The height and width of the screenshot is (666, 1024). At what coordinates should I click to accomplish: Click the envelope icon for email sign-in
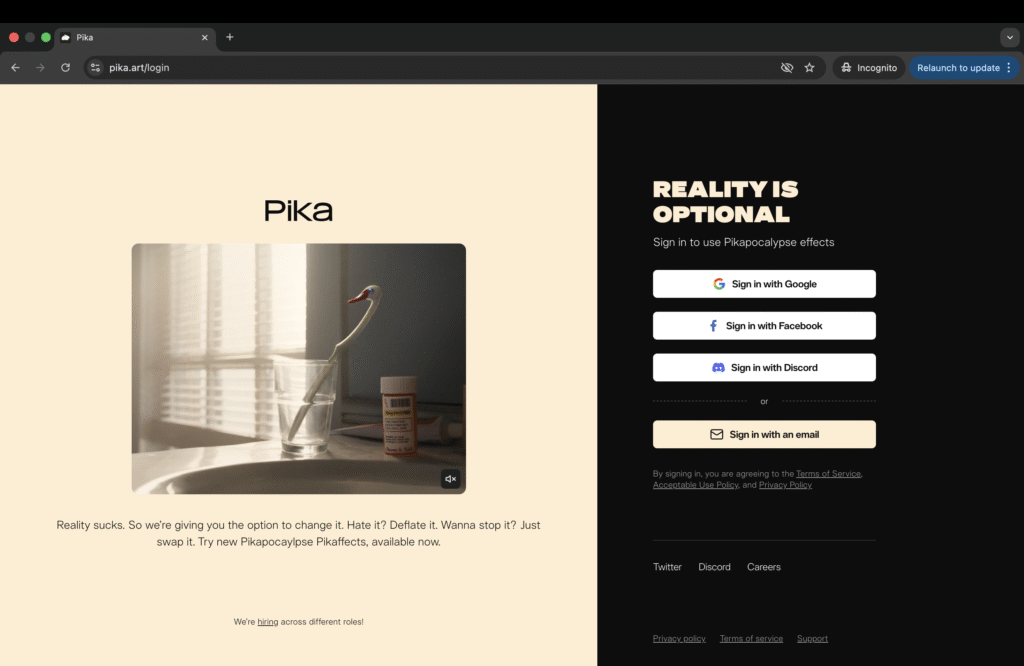click(716, 434)
